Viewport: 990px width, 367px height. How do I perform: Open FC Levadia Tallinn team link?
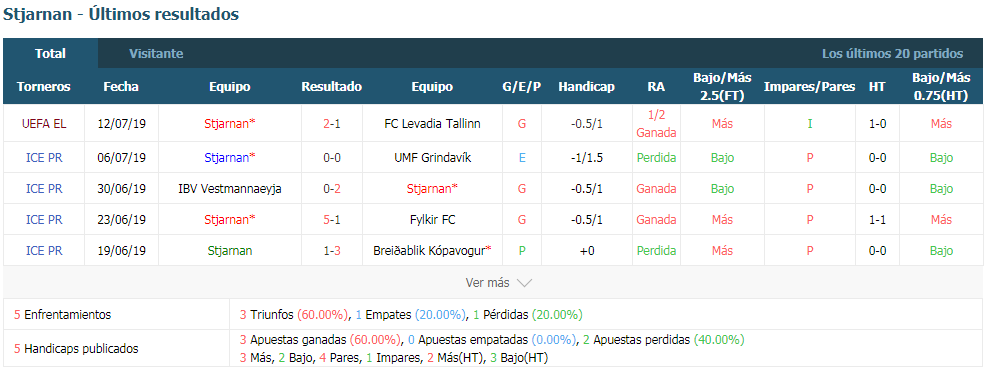(x=432, y=124)
